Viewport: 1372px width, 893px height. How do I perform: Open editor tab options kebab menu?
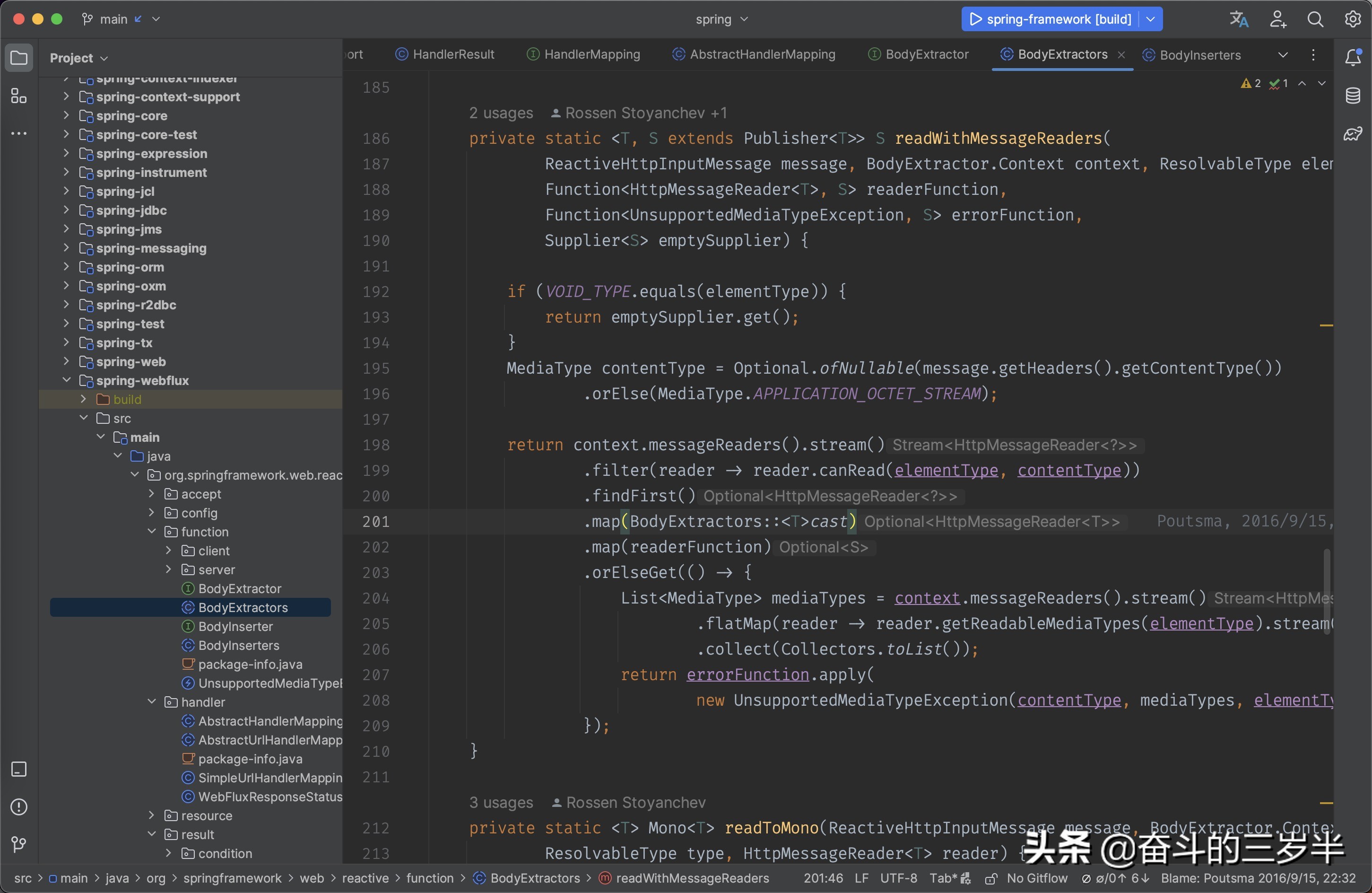[1313, 55]
